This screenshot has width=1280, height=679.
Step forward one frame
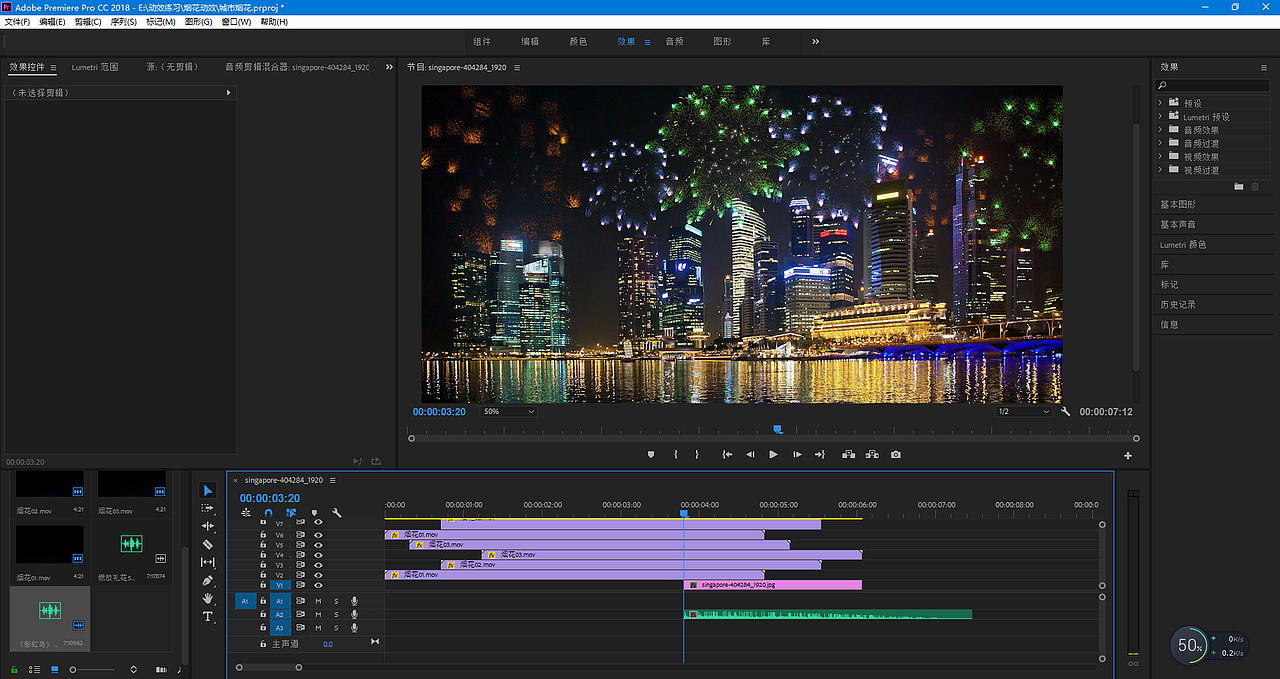797,454
